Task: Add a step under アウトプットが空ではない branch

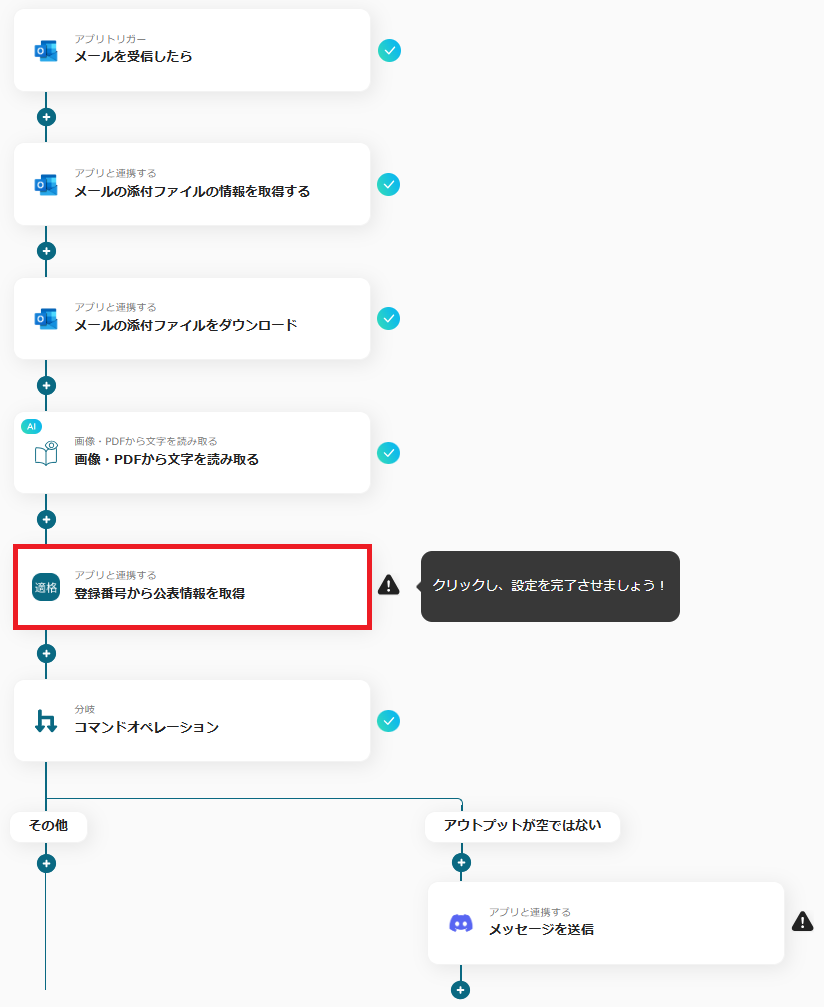Action: (x=460, y=863)
